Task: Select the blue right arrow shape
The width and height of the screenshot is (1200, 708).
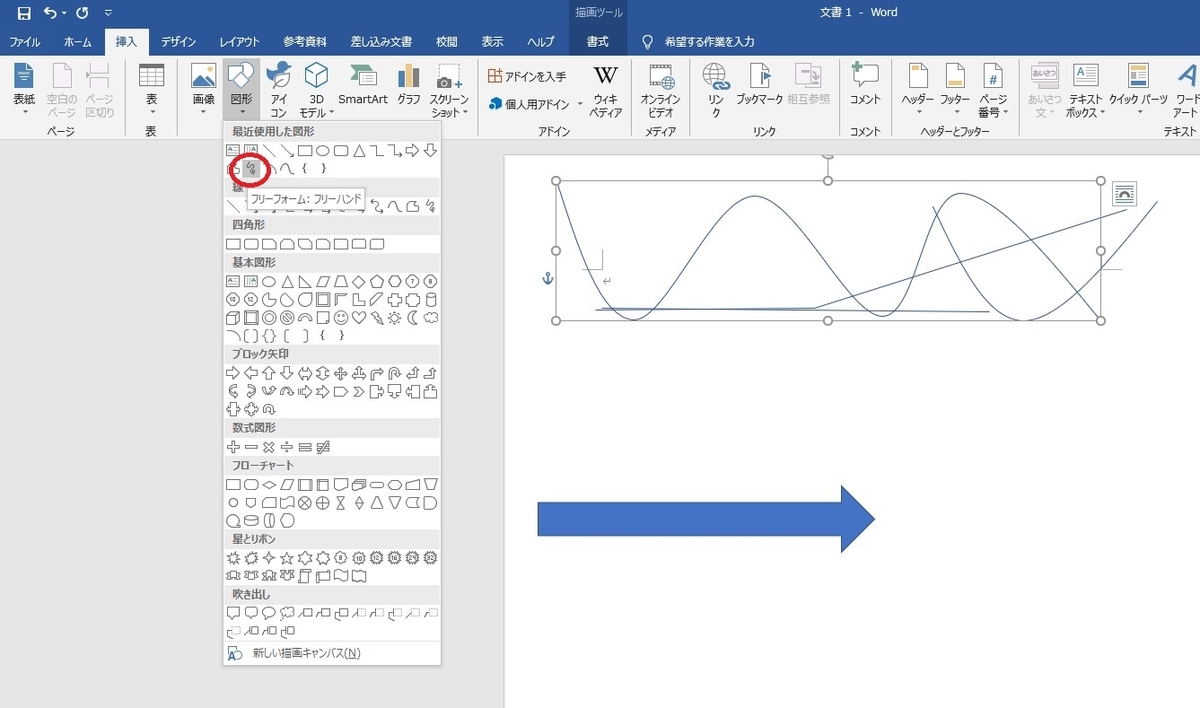Action: [x=707, y=519]
